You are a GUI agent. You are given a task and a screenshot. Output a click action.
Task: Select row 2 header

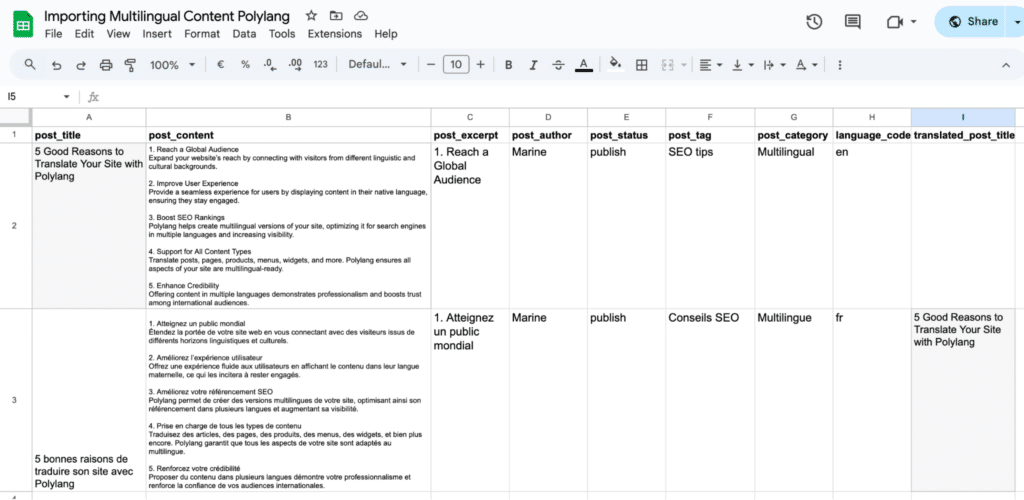(16, 226)
